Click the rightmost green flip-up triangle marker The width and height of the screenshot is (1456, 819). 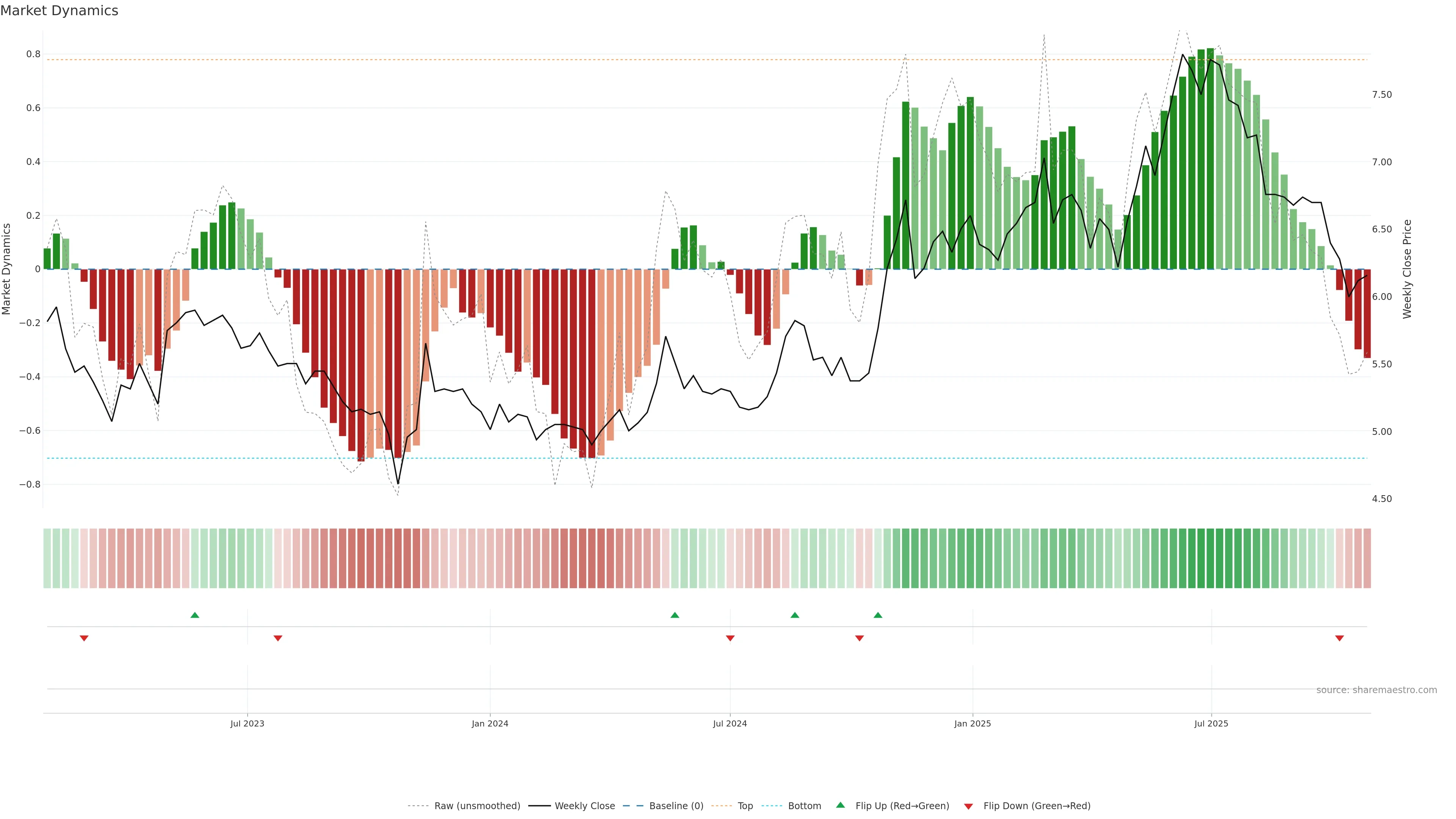pos(878,615)
